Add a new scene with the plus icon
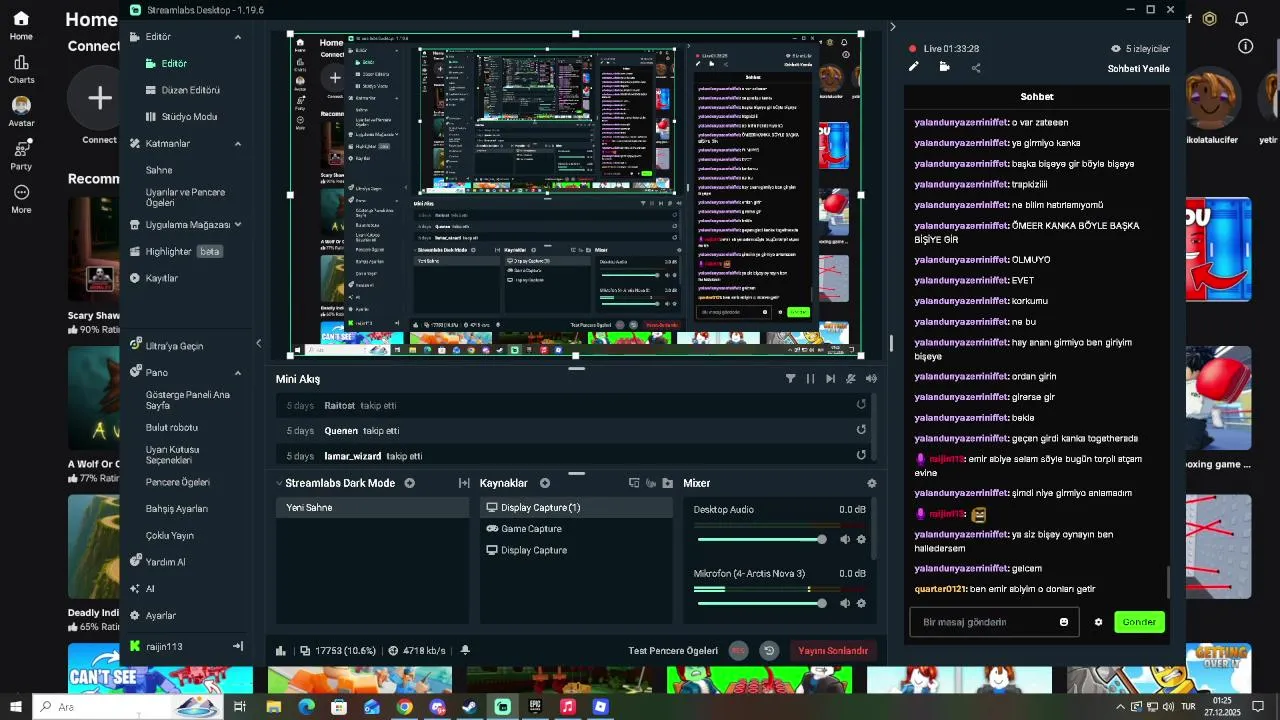Viewport: 1280px width, 720px height. (409, 483)
